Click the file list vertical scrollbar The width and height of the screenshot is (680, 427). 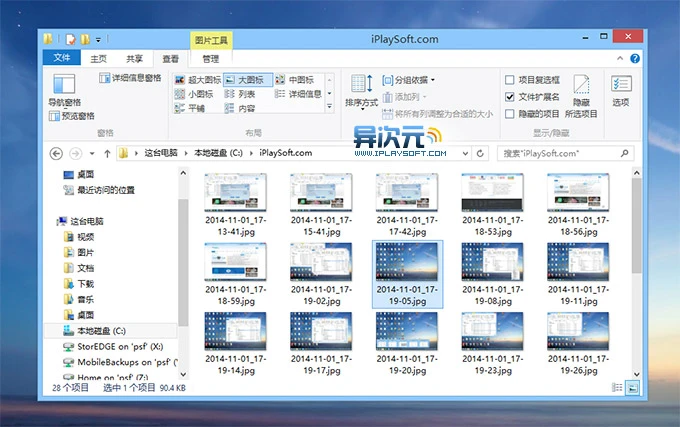(x=636, y=225)
